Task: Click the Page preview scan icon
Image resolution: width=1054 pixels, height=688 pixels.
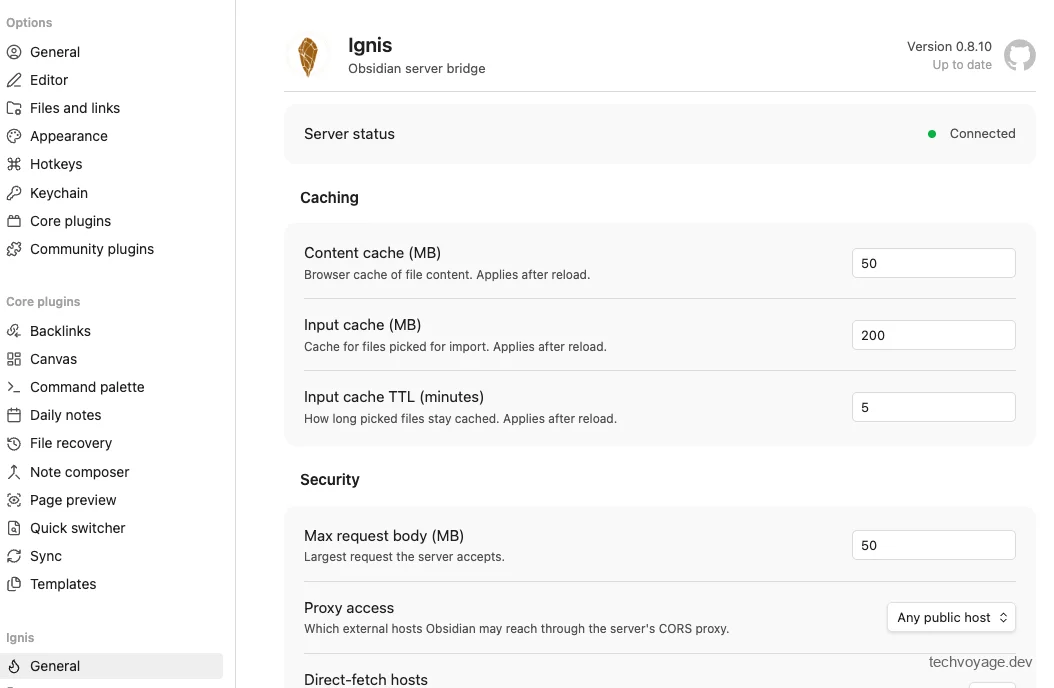Action: pyautogui.click(x=14, y=500)
